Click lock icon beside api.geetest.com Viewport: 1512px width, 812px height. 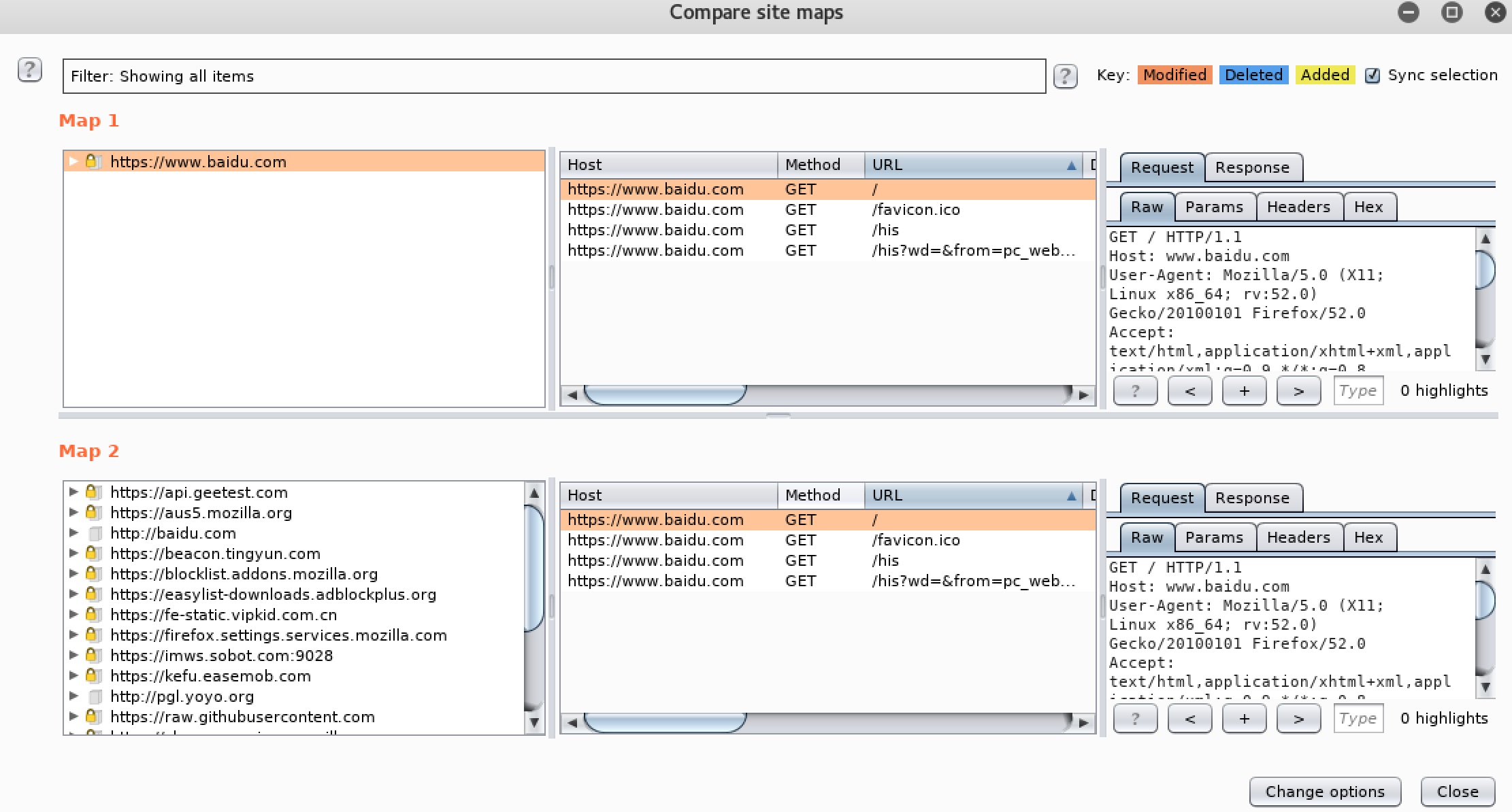point(92,492)
